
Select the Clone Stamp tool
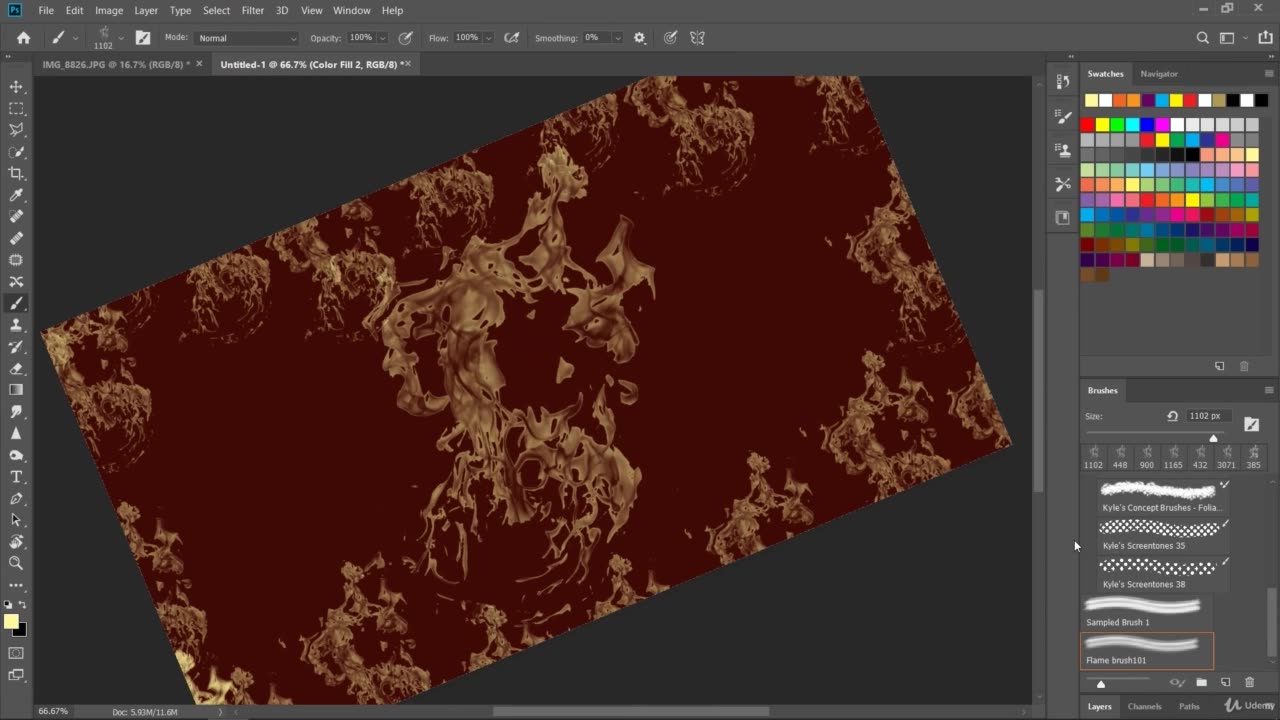coord(16,325)
